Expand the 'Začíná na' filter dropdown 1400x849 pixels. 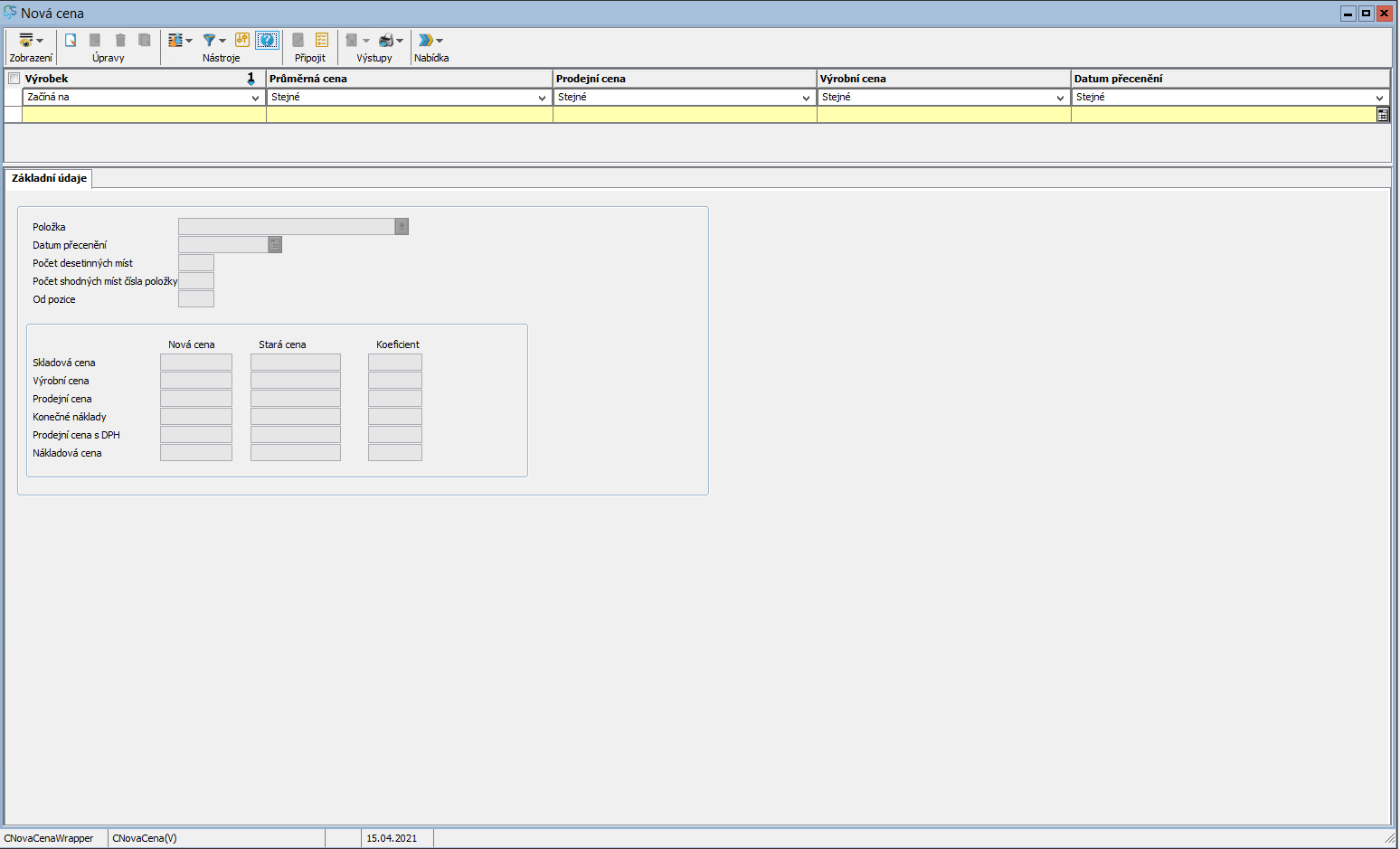255,98
